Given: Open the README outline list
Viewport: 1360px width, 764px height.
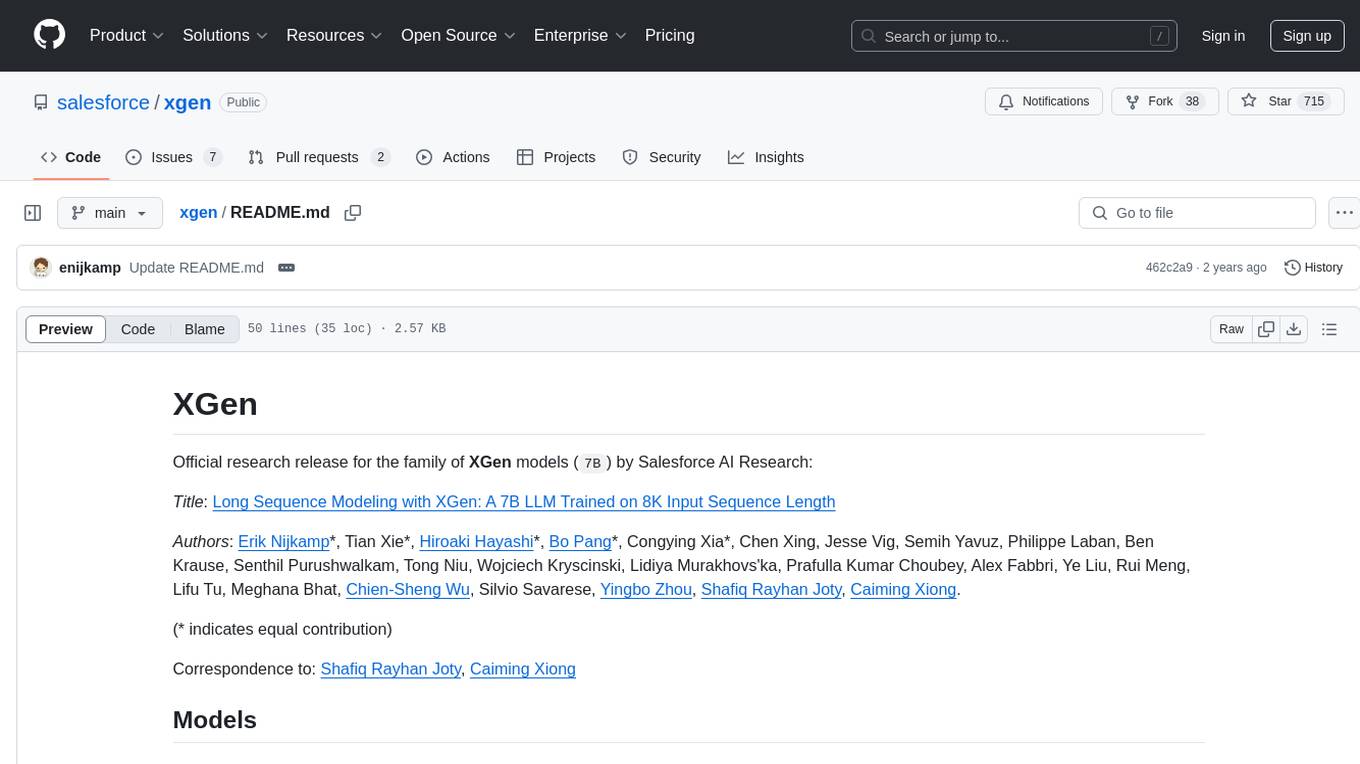Looking at the screenshot, I should click(1329, 329).
